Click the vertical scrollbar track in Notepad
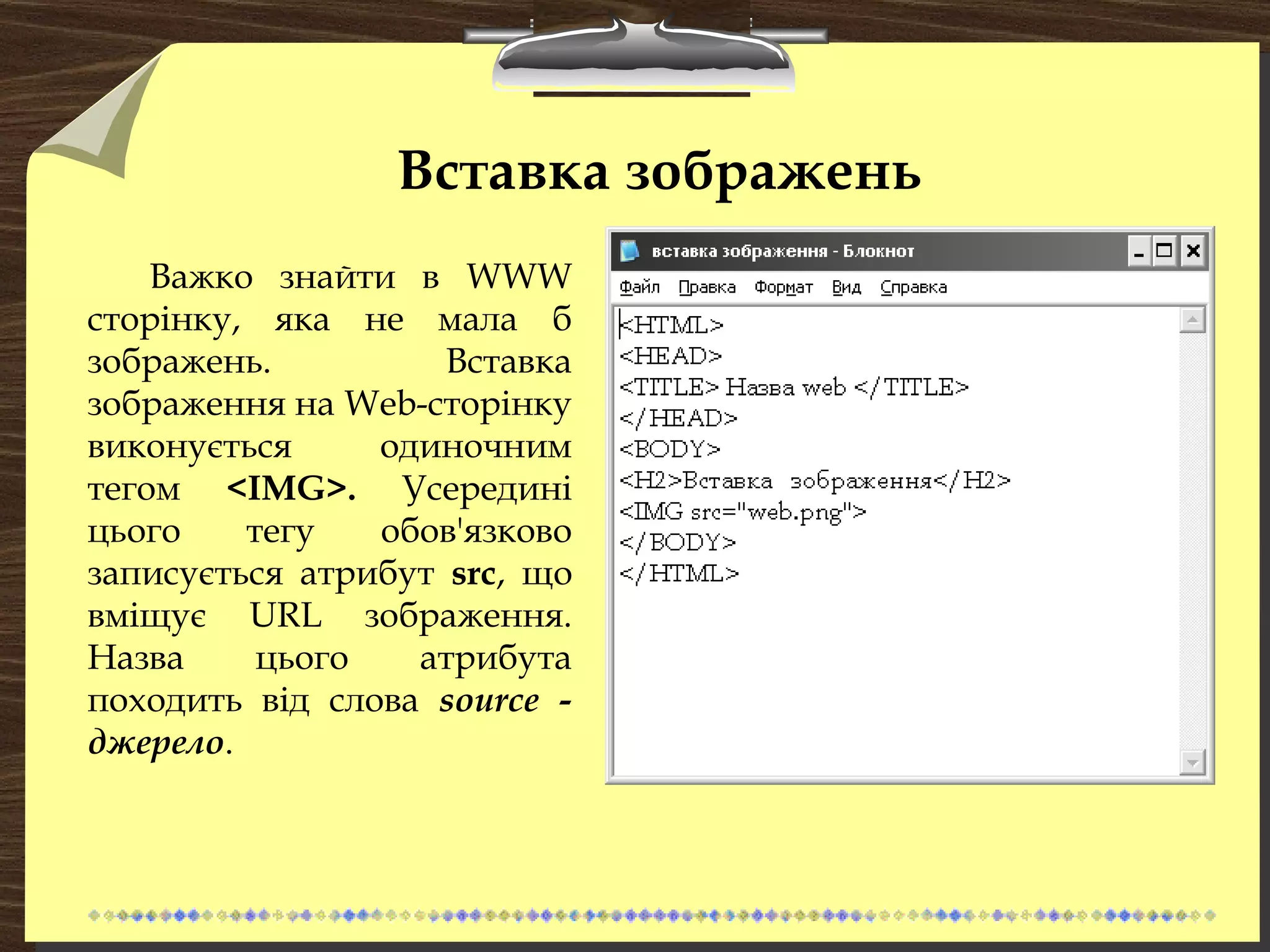This screenshot has width=1270, height=952. 1192,541
